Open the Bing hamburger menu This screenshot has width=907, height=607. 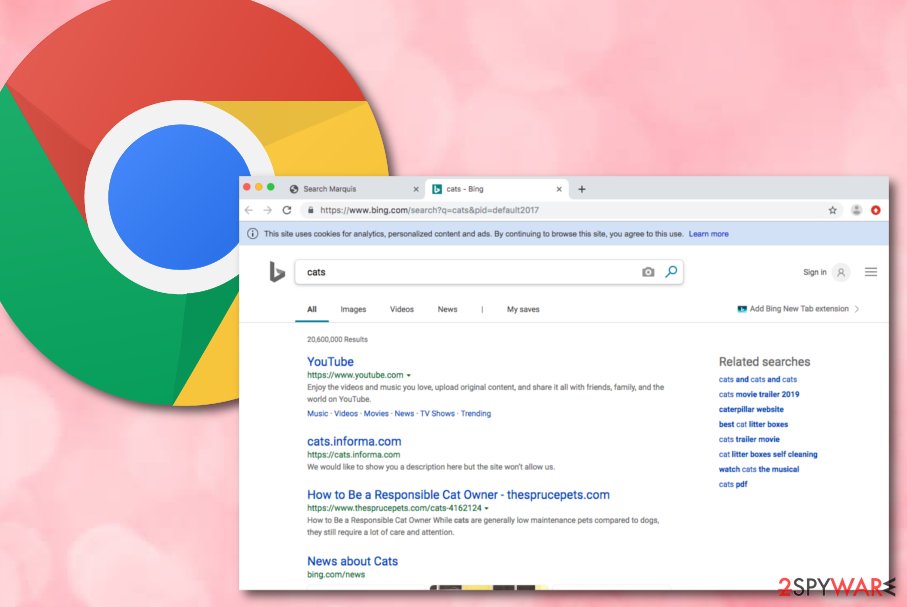tap(871, 272)
